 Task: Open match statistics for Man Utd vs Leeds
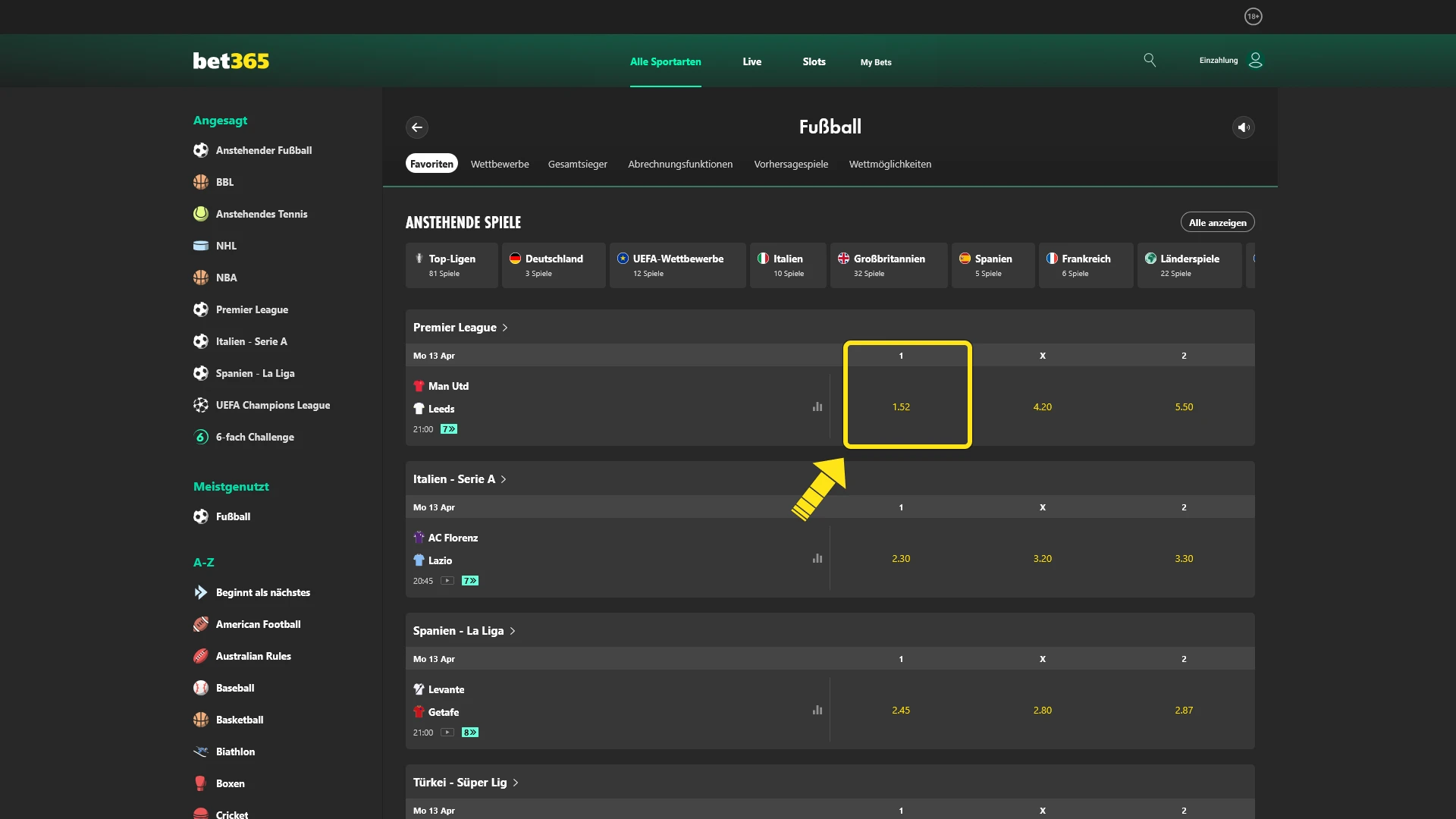pyautogui.click(x=817, y=407)
